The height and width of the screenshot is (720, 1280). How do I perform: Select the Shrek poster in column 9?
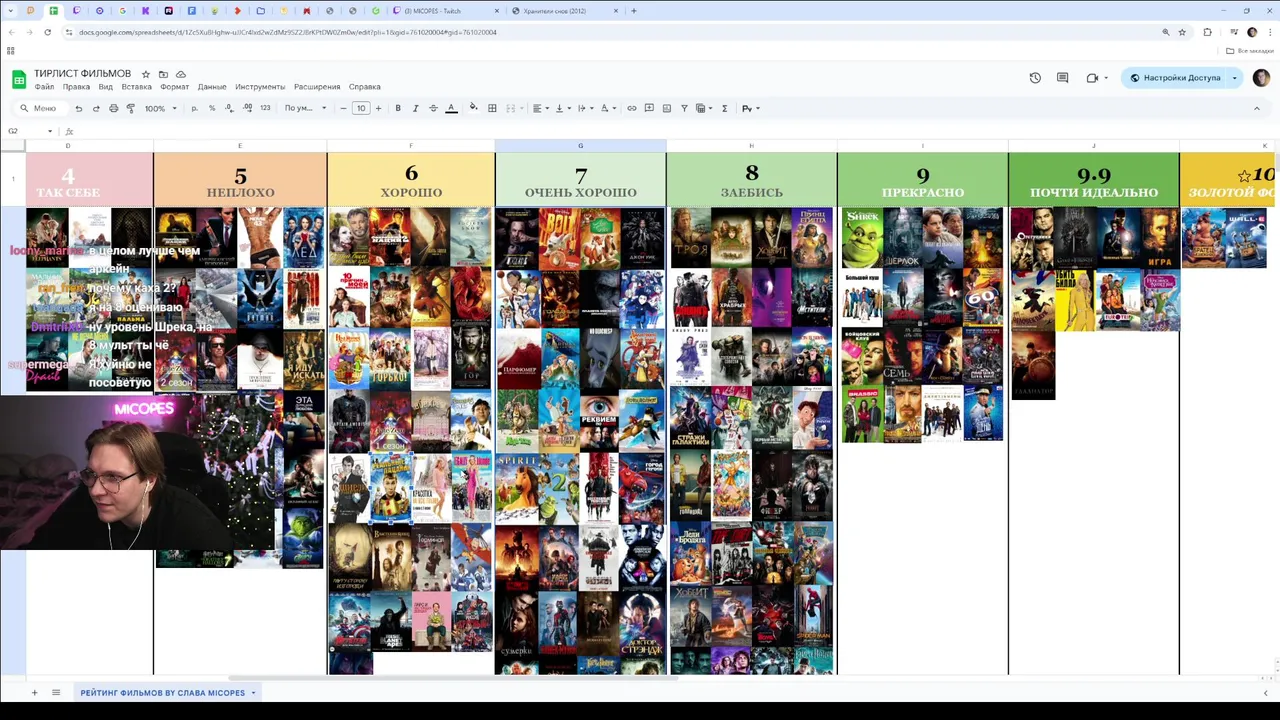pos(862,237)
